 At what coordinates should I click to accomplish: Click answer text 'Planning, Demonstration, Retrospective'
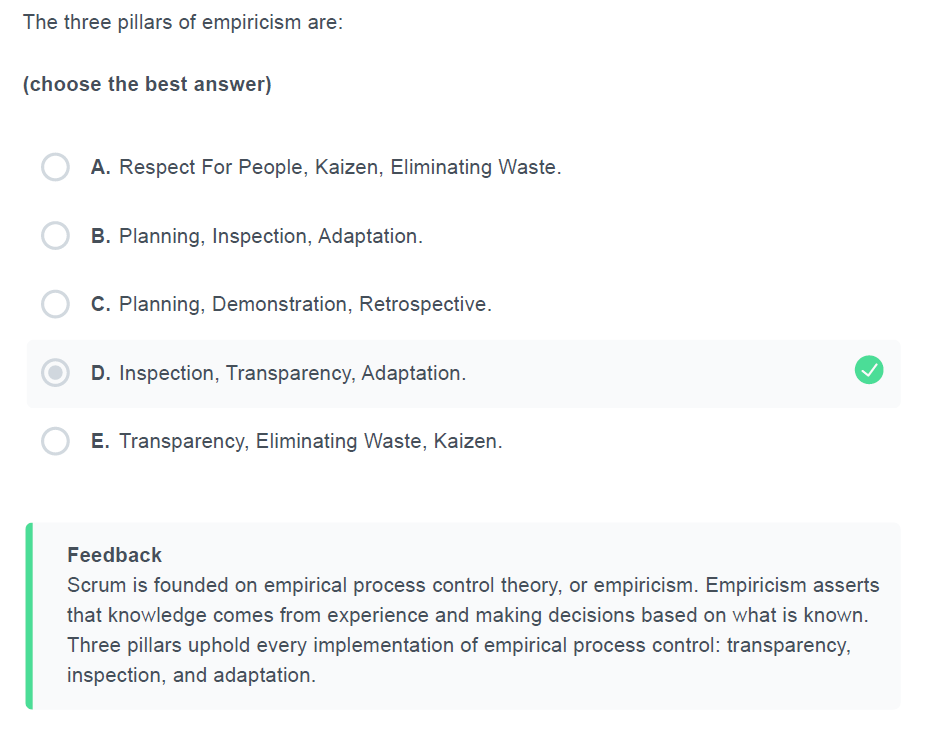305,304
